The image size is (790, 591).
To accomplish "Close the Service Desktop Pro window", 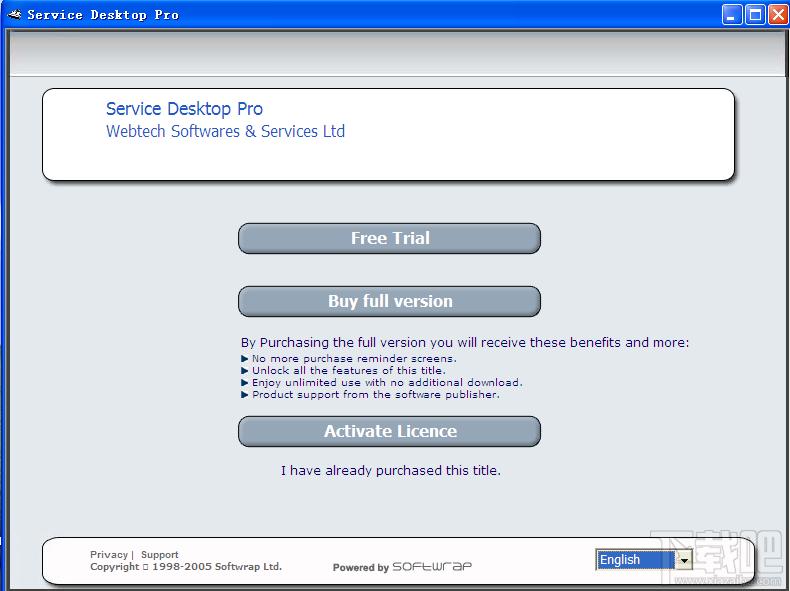I will (778, 14).
